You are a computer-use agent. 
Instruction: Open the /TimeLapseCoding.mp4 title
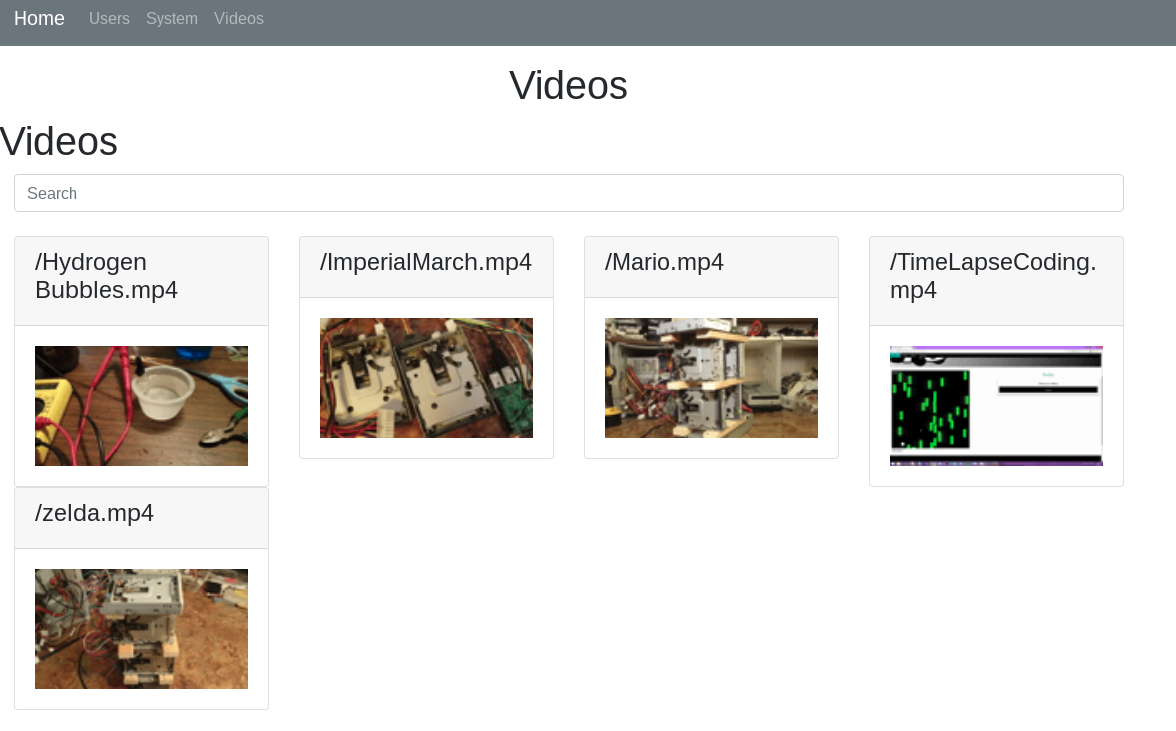pyautogui.click(x=993, y=276)
